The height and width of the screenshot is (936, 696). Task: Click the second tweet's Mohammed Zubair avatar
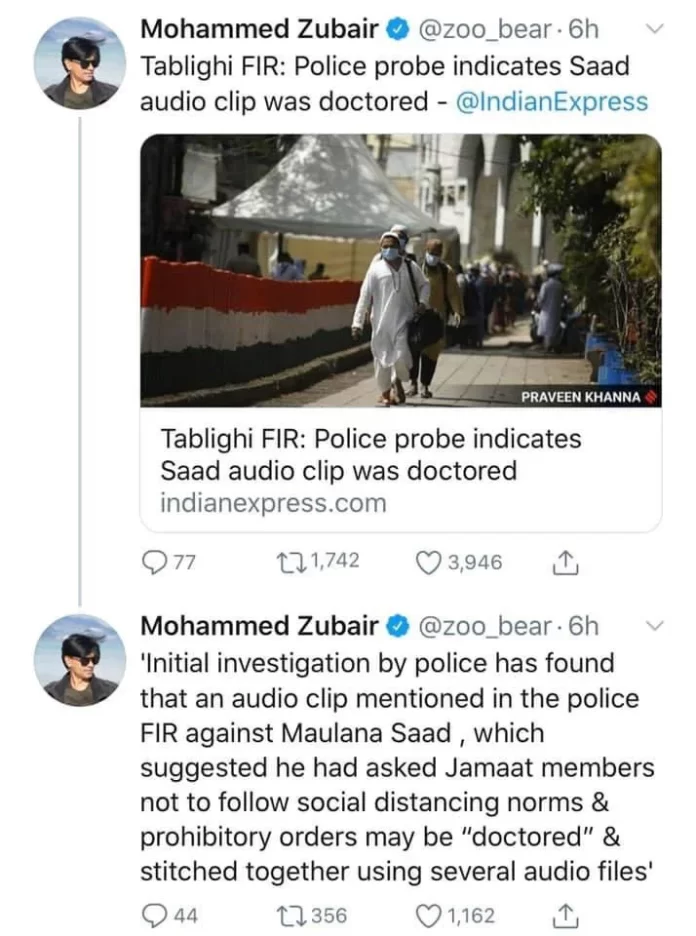(x=80, y=659)
